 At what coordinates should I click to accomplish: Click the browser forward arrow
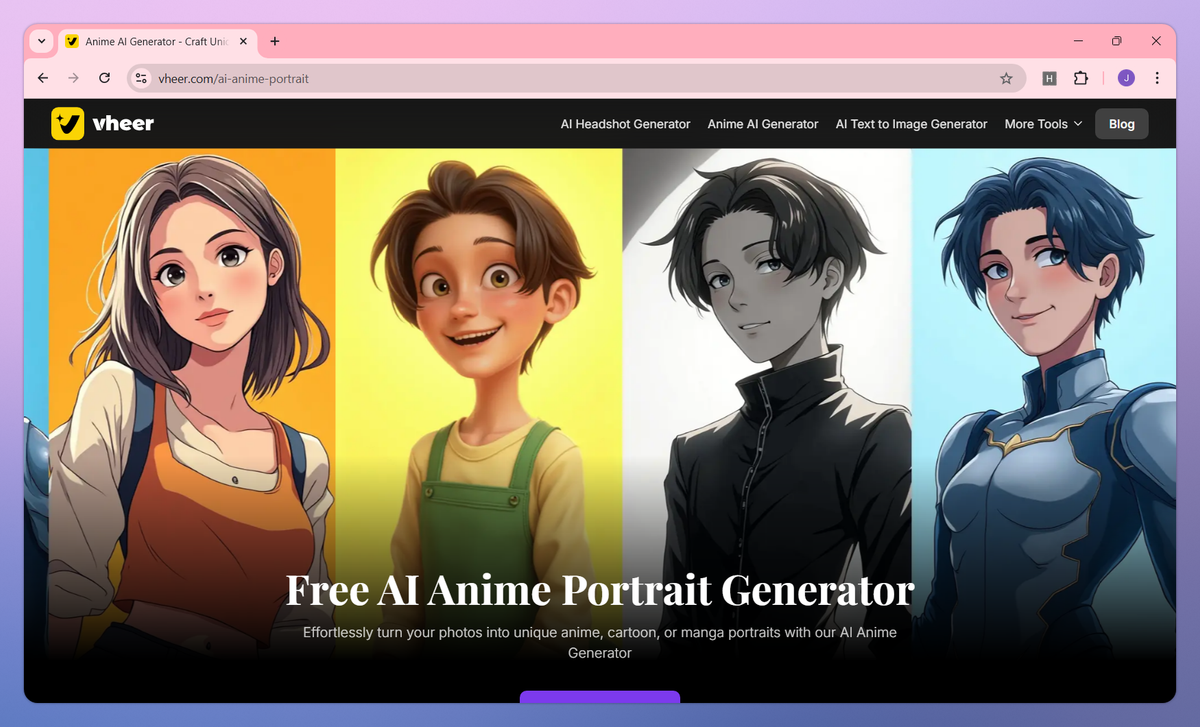[73, 78]
